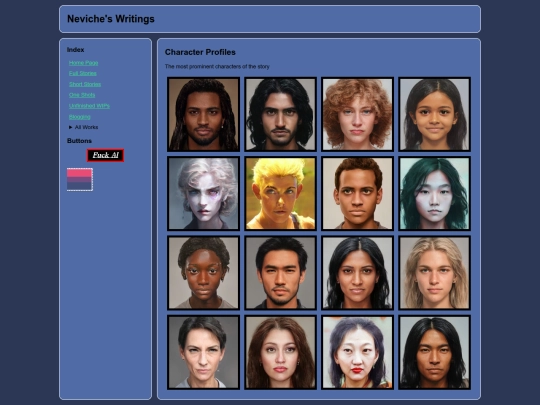Open the smiling young girl portrait

click(435, 114)
